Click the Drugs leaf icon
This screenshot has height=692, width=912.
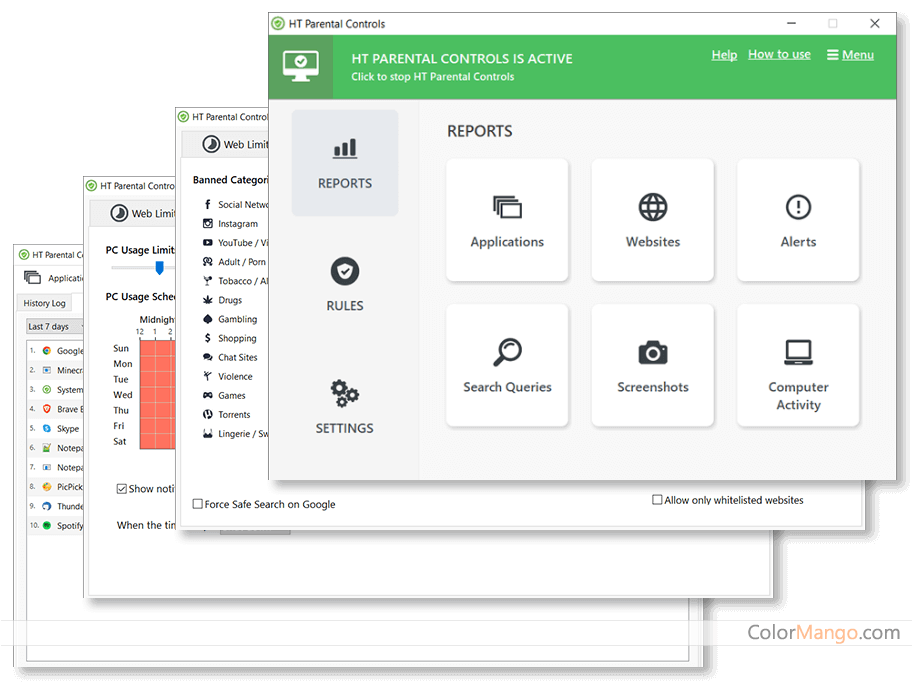(x=208, y=300)
